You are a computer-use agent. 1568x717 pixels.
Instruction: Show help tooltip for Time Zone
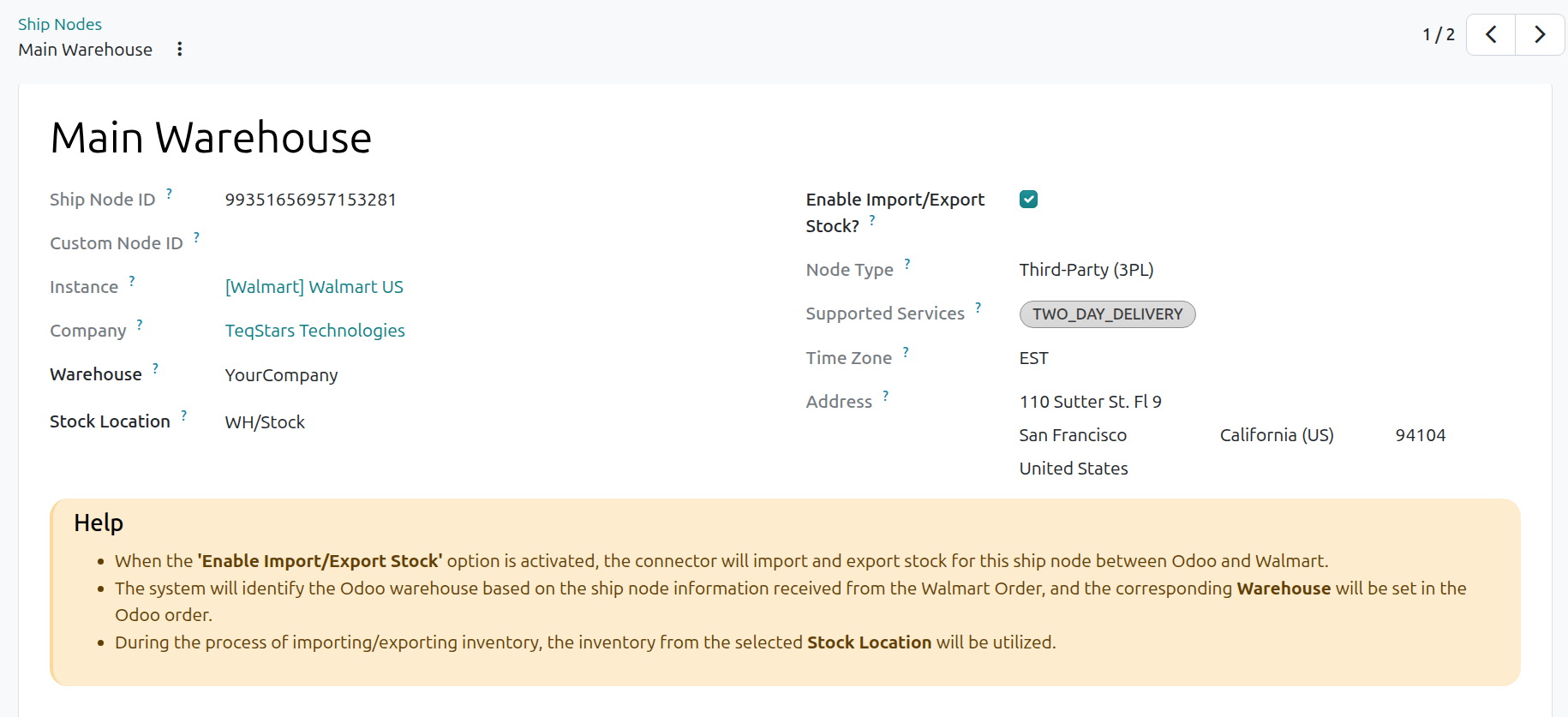[906, 352]
